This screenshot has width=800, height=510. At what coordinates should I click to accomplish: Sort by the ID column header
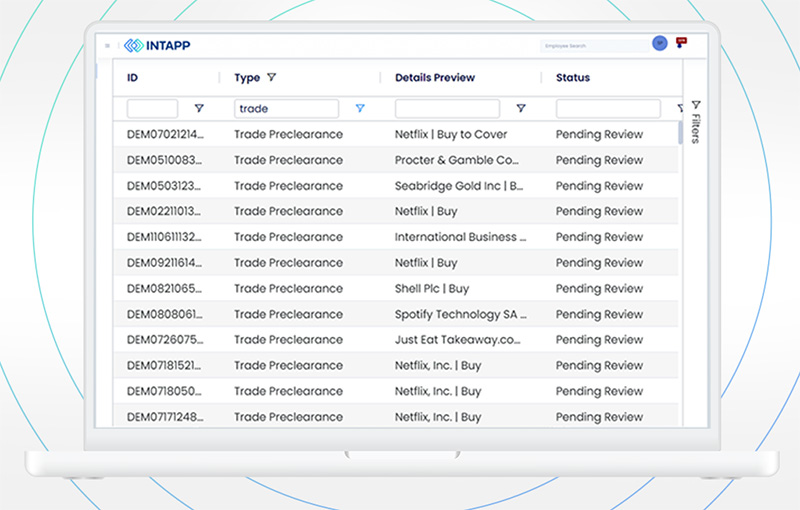click(132, 78)
